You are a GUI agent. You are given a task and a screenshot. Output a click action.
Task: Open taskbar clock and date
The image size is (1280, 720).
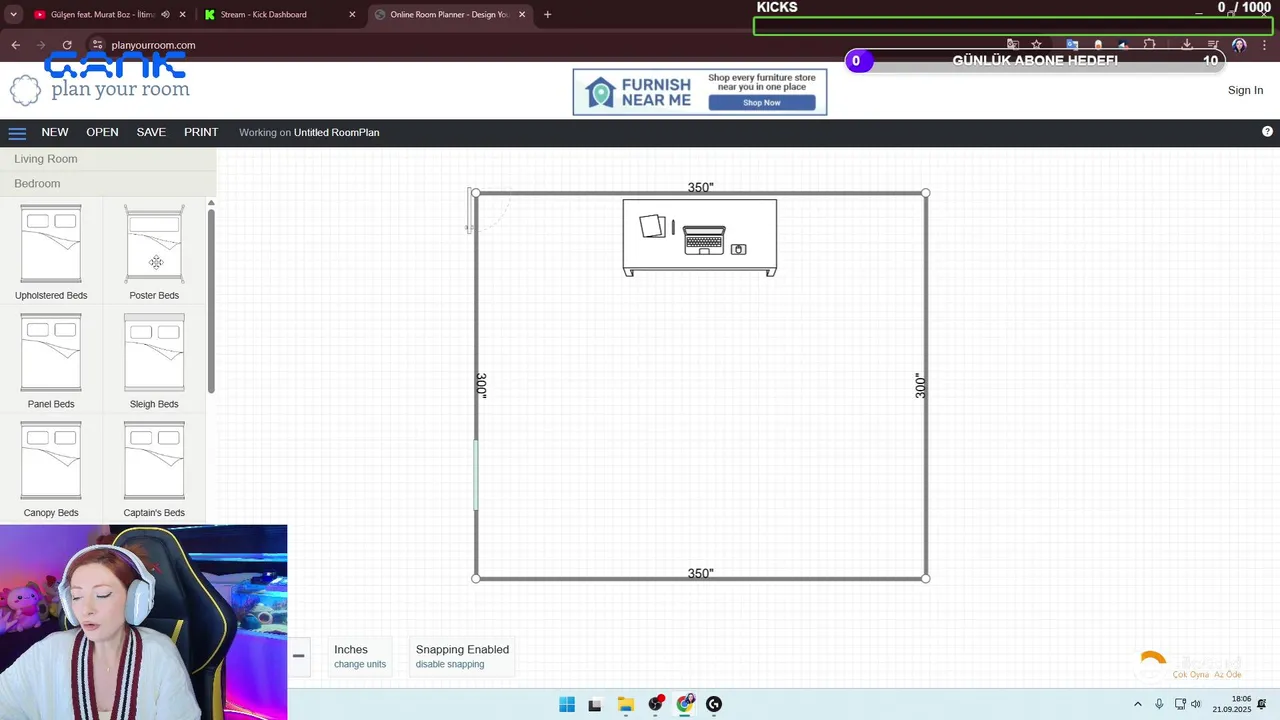(x=1232, y=704)
